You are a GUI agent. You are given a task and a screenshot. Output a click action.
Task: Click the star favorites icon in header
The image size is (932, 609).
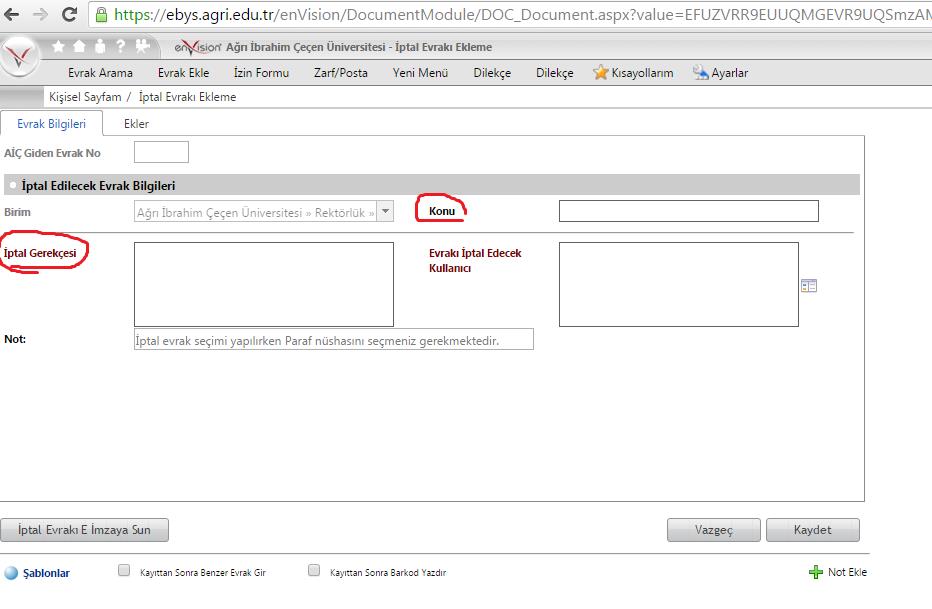tap(59, 46)
